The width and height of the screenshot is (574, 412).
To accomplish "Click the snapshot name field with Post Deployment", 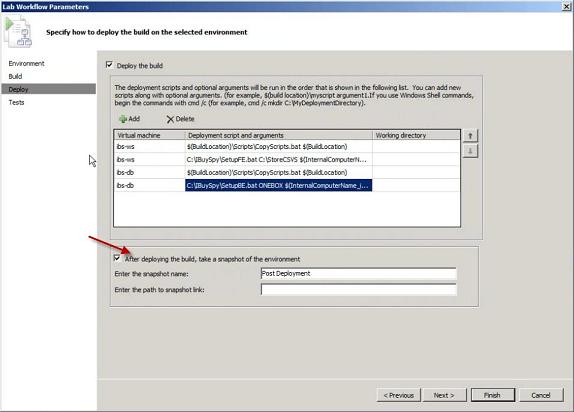I will point(359,274).
